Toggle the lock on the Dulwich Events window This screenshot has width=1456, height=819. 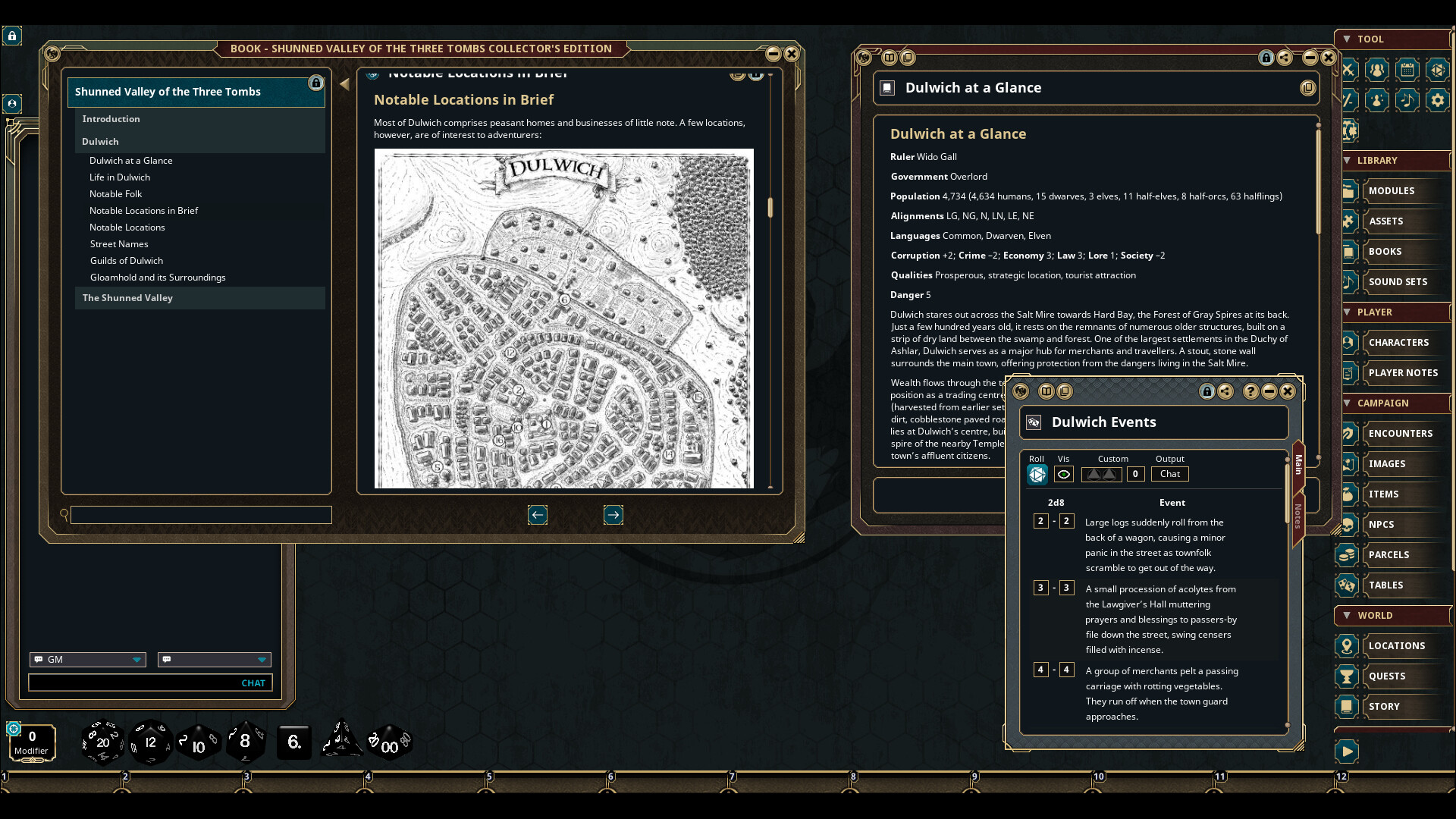click(1206, 391)
